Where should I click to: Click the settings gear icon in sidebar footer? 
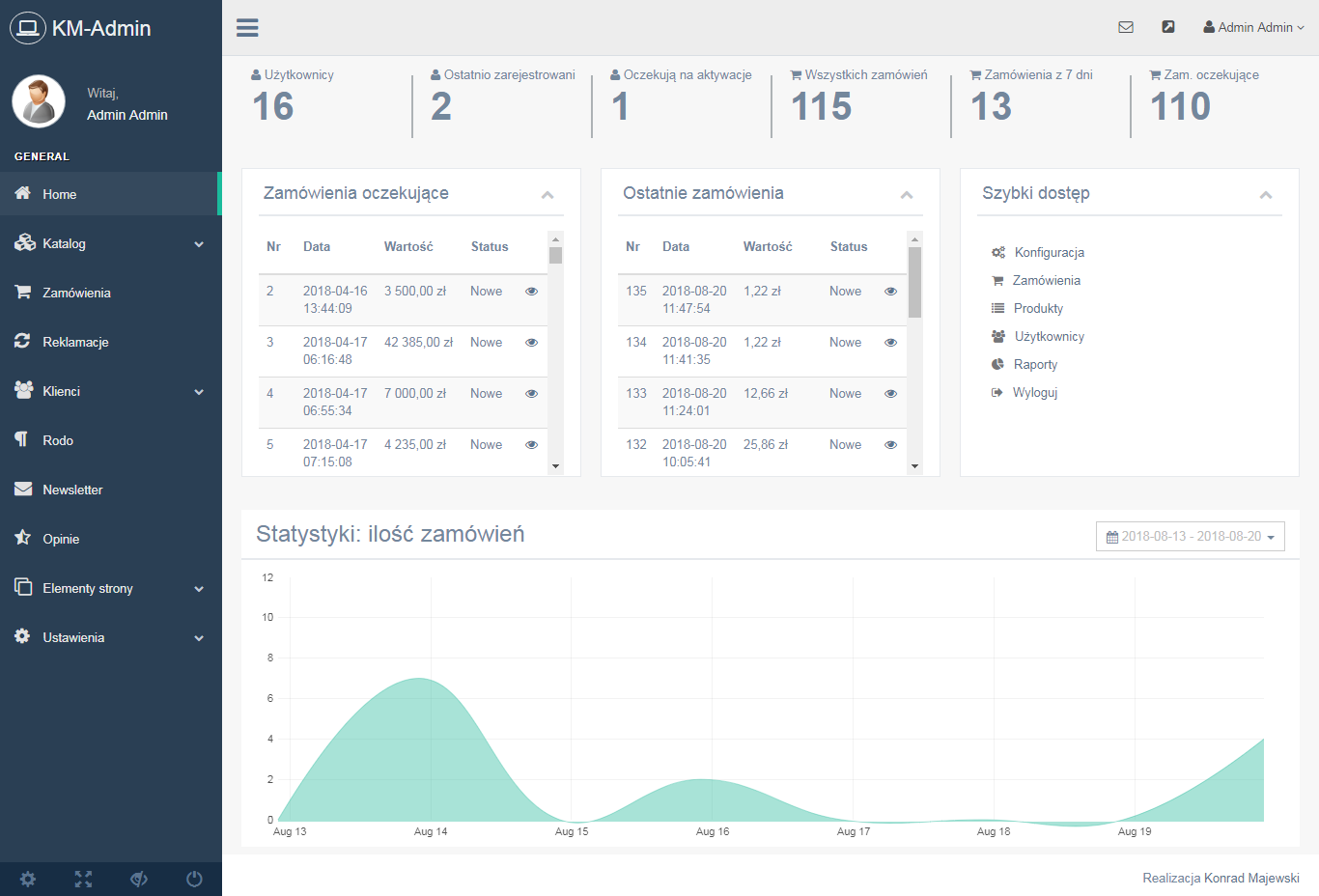click(28, 879)
